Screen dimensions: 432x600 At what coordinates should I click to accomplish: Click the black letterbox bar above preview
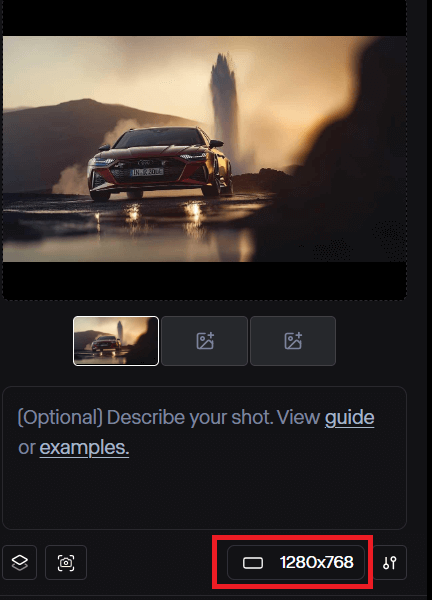click(204, 18)
